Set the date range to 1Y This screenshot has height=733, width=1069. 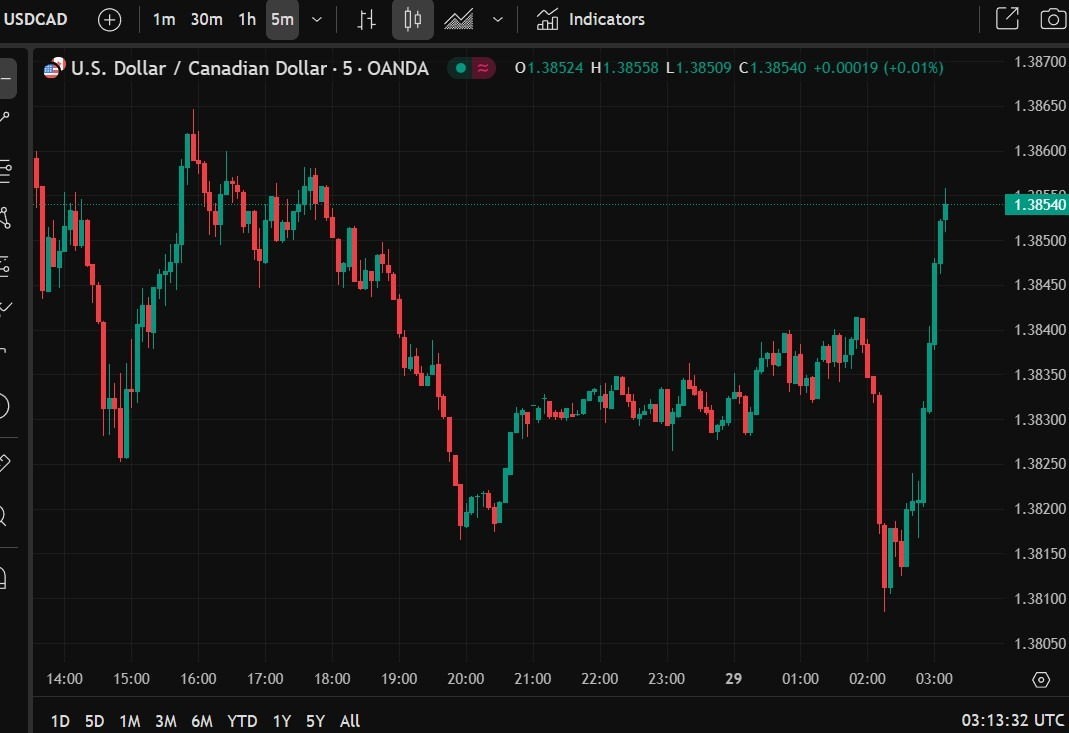282,721
